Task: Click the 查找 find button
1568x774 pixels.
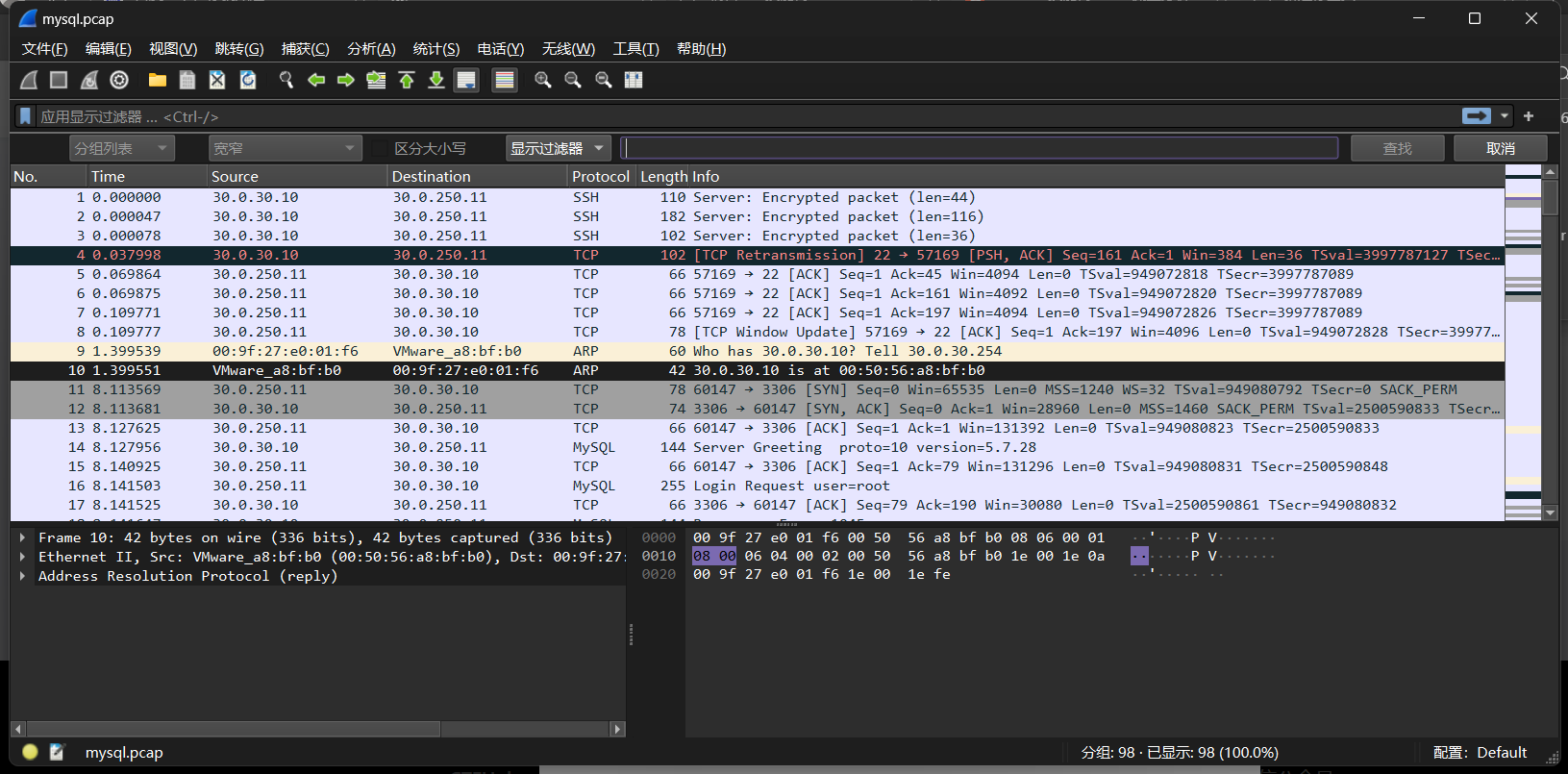Action: tap(1397, 148)
